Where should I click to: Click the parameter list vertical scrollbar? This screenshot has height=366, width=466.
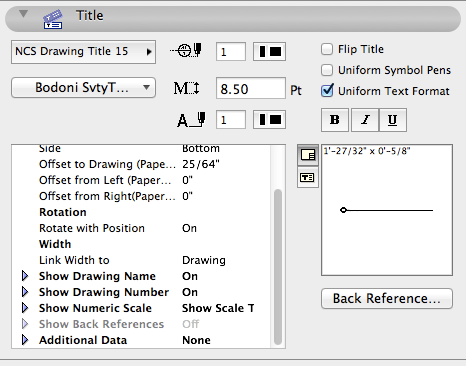(x=278, y=267)
